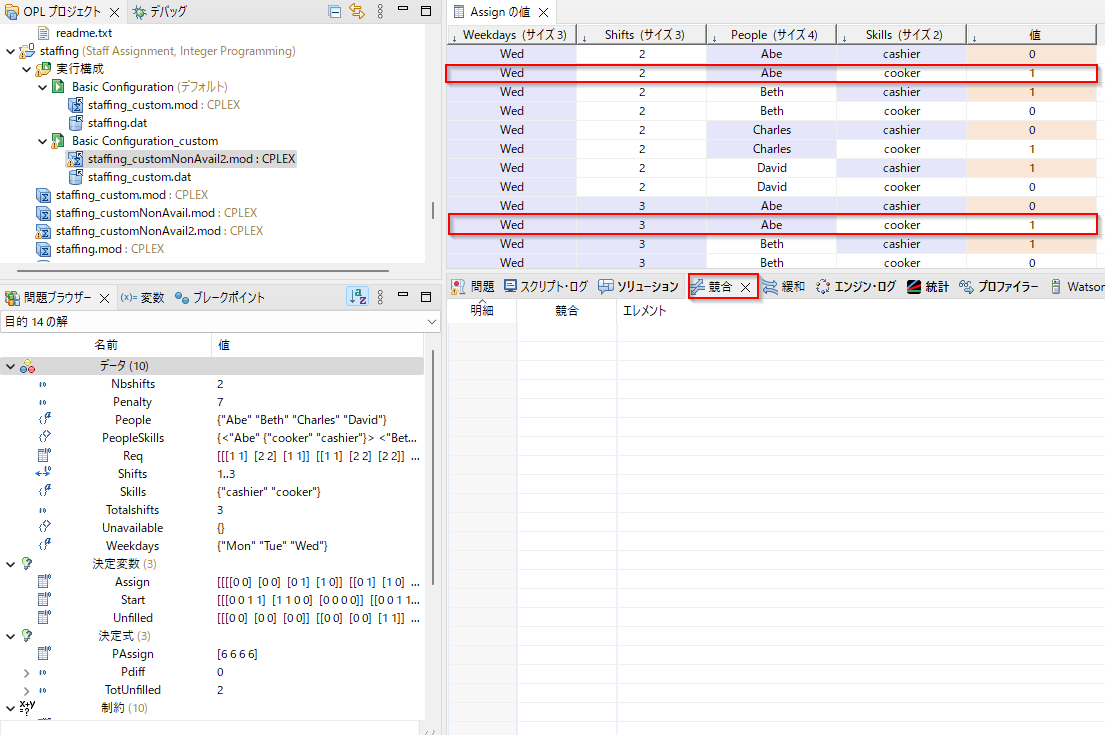The image size is (1105, 735).
Task: Minimize the problem browser panel
Action: 403,295
